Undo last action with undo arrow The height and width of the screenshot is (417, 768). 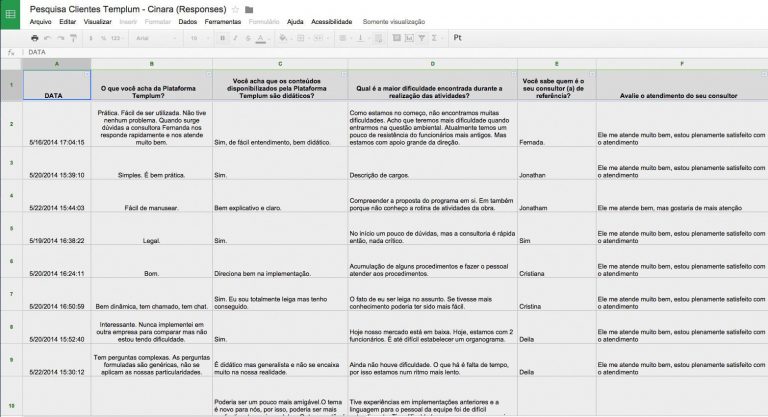point(48,38)
